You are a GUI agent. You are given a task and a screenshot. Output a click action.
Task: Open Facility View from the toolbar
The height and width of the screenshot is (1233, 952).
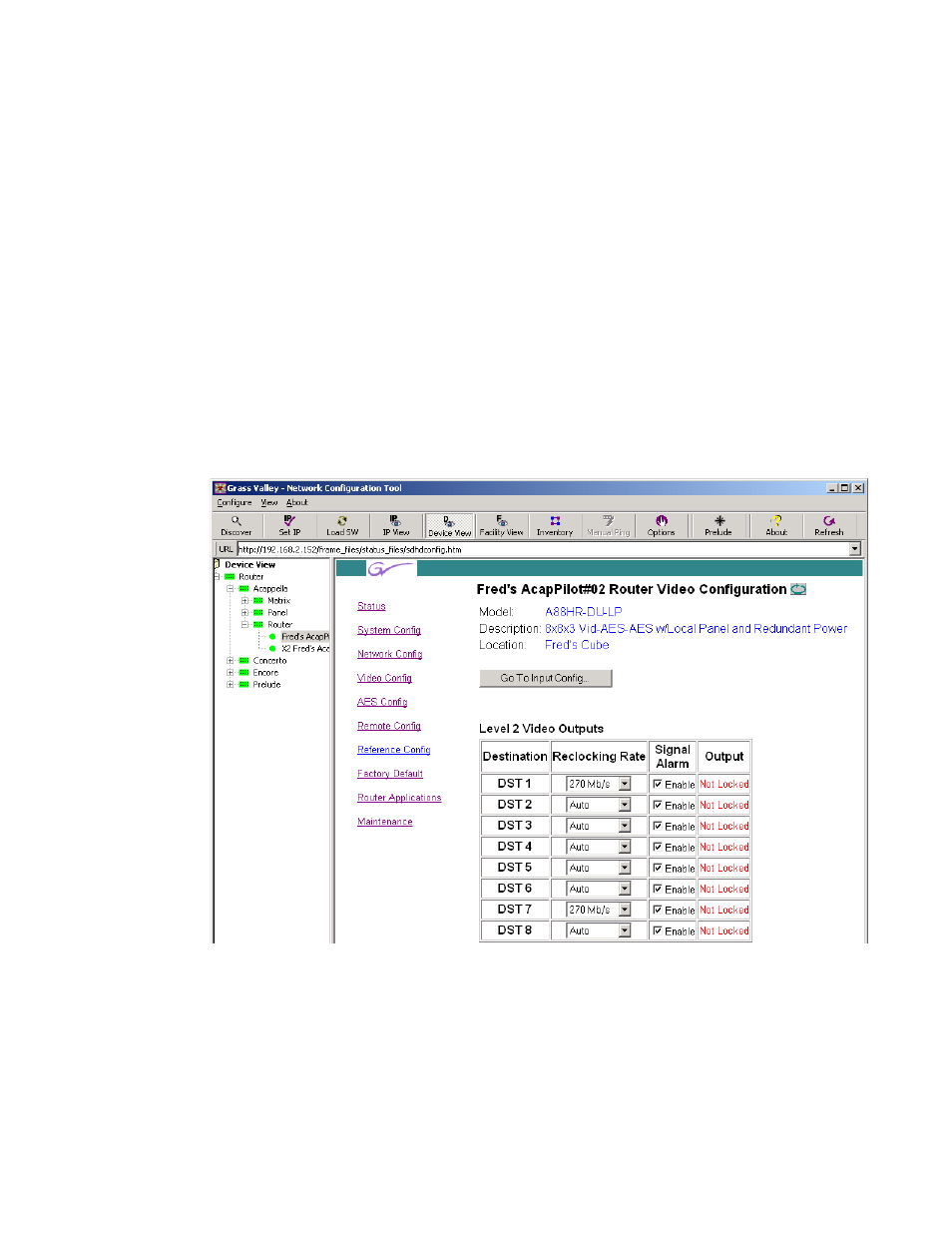point(502,525)
